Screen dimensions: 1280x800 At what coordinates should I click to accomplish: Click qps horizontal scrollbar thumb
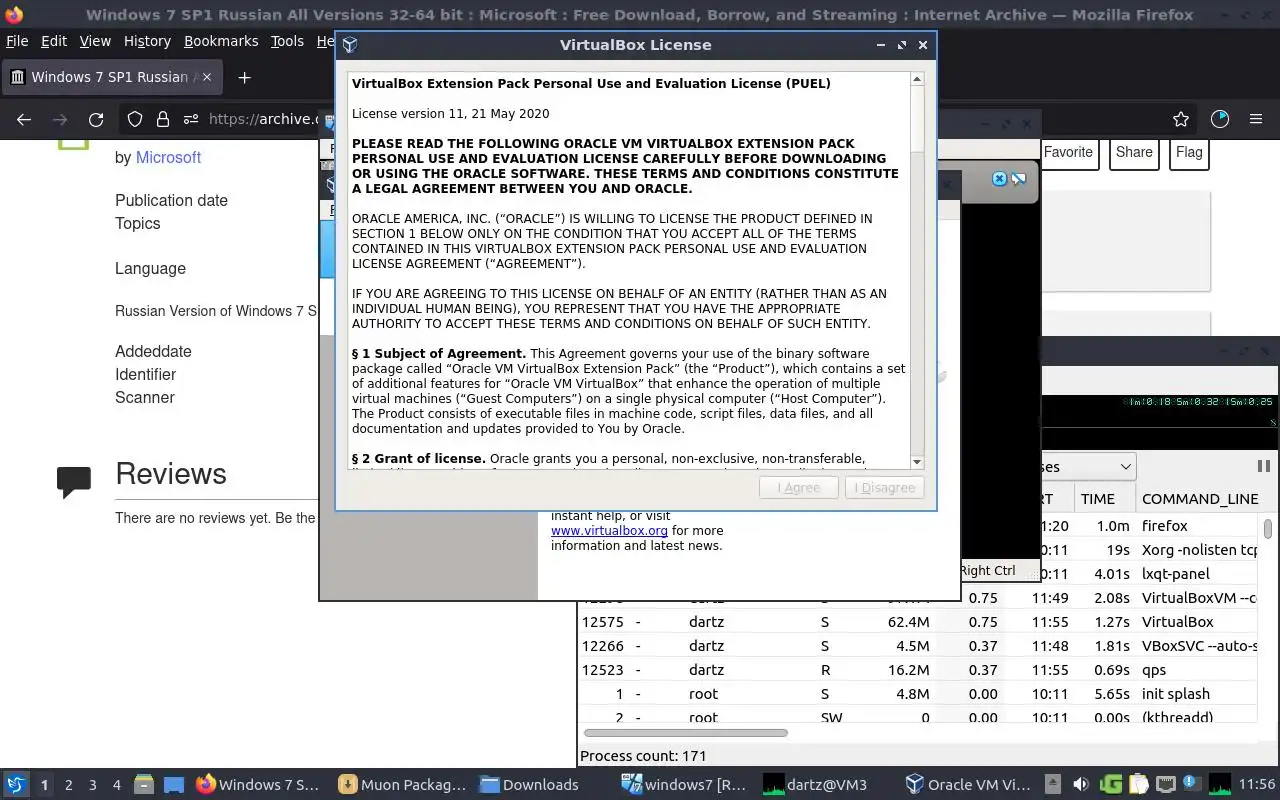(685, 733)
